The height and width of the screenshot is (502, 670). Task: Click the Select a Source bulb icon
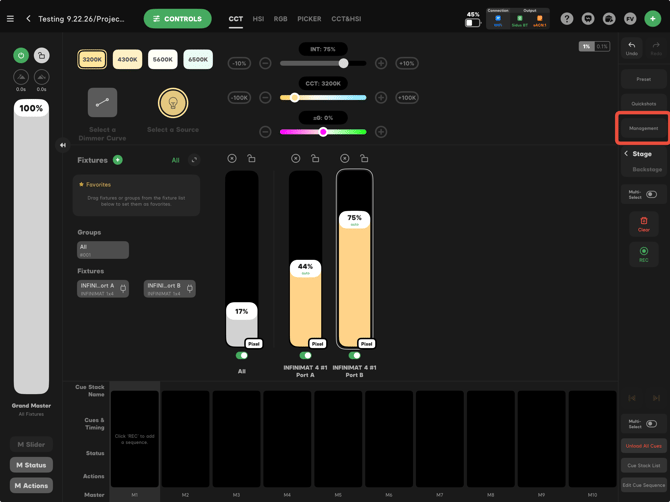click(173, 103)
